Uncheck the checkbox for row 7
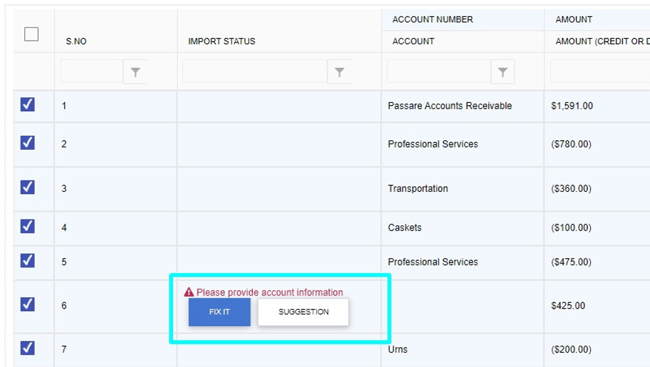 tap(27, 348)
